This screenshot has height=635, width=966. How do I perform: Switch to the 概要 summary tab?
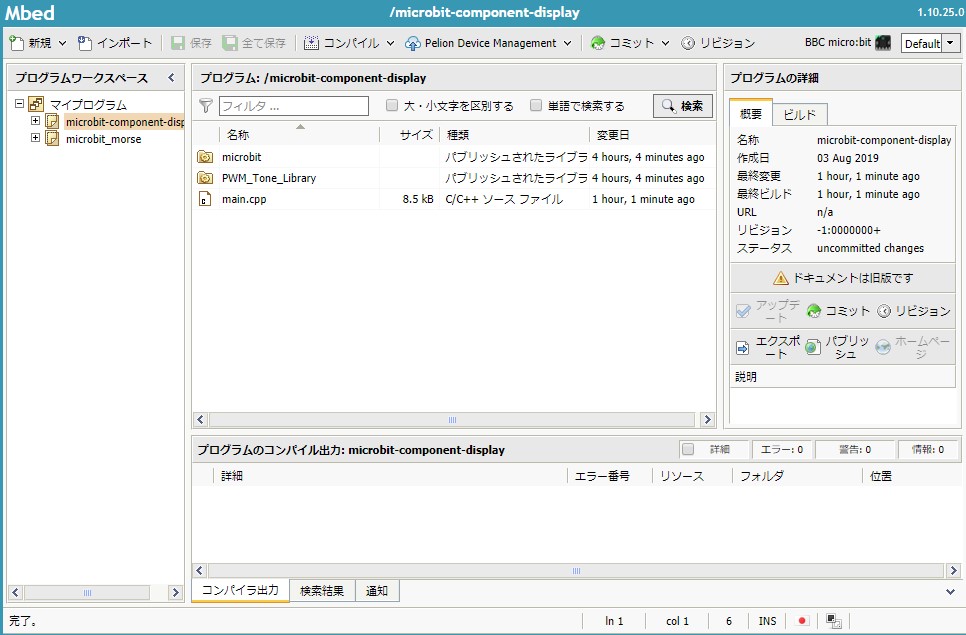tap(751, 113)
